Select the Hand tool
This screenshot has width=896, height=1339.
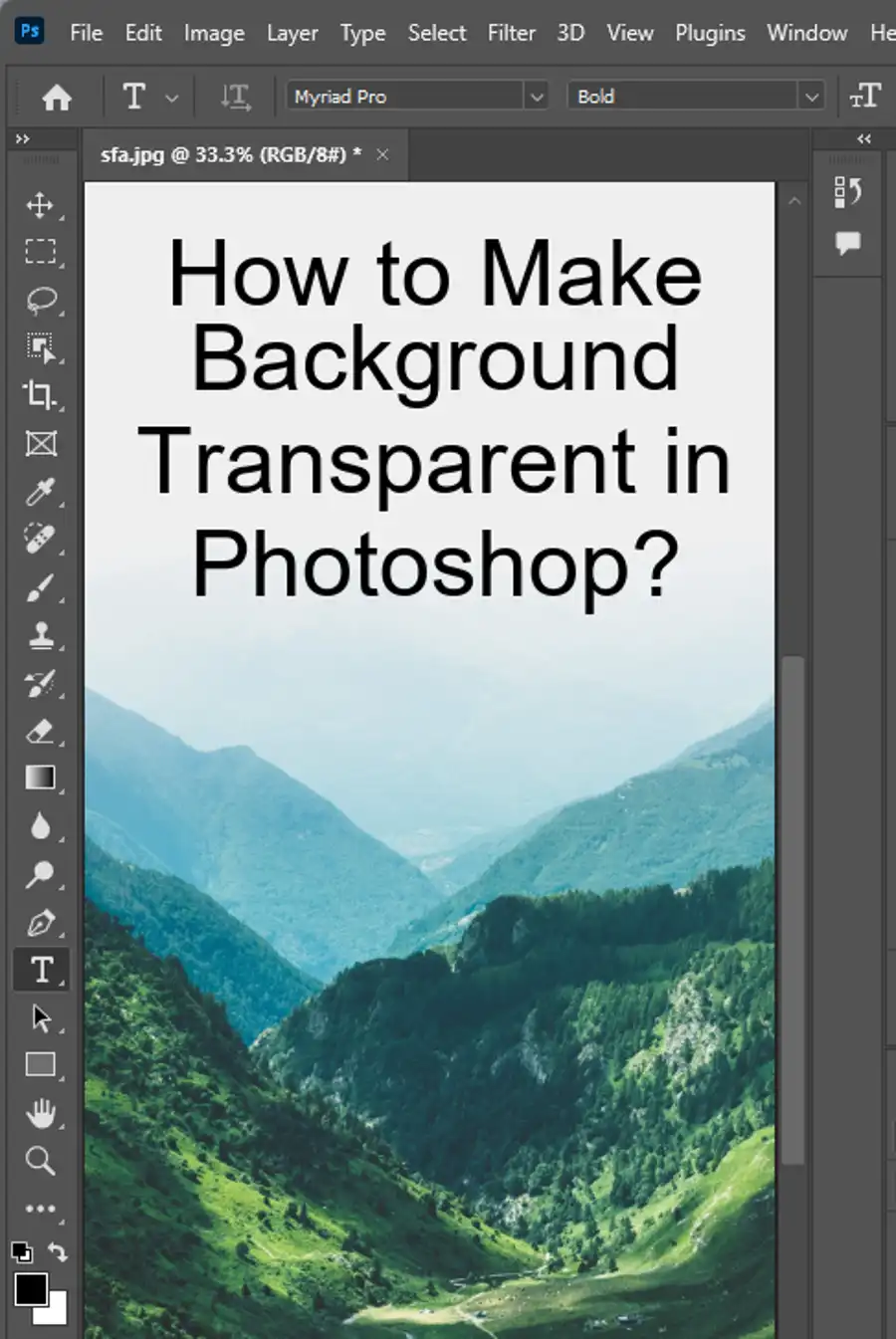click(40, 1113)
